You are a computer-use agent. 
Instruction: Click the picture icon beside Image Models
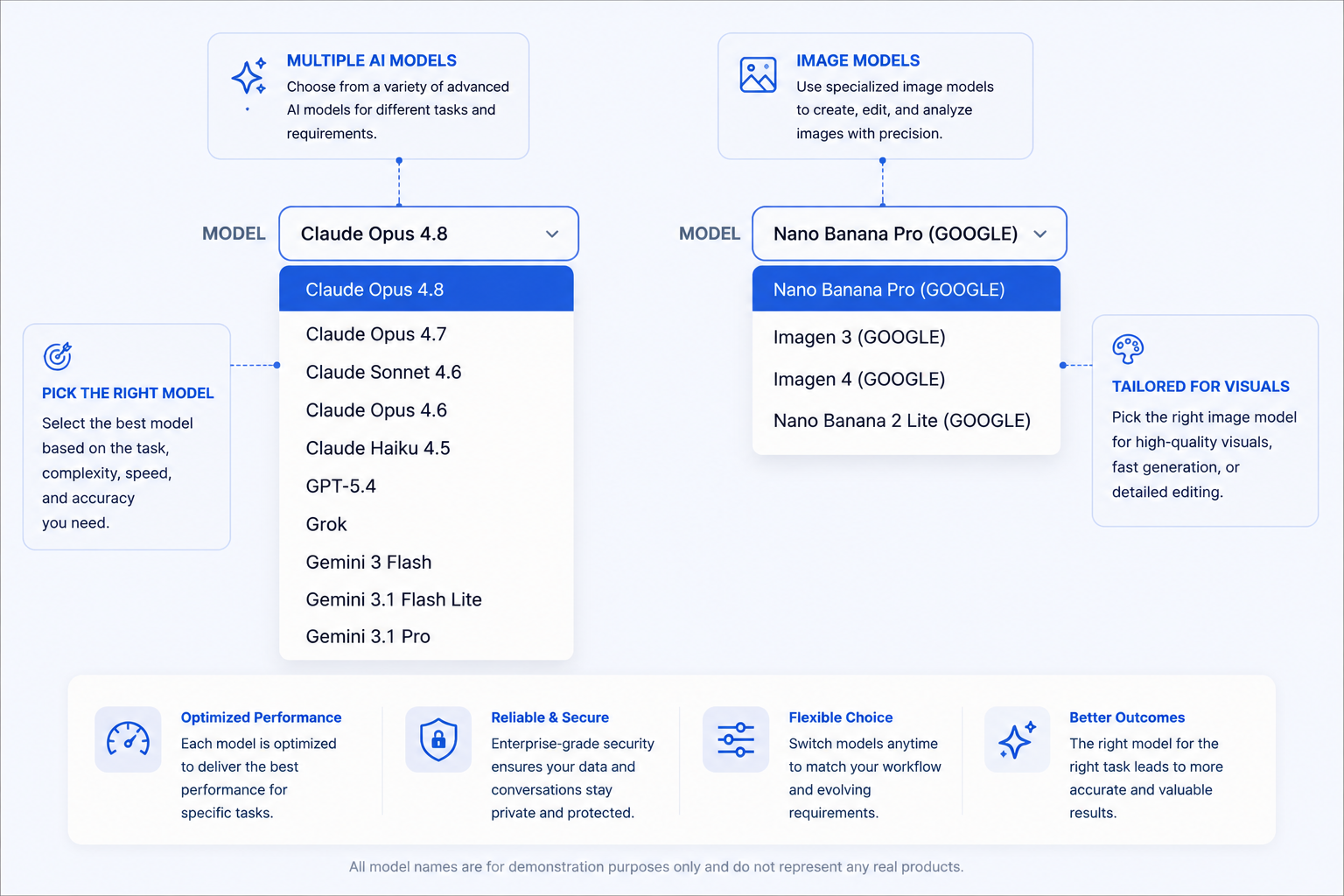coord(758,75)
